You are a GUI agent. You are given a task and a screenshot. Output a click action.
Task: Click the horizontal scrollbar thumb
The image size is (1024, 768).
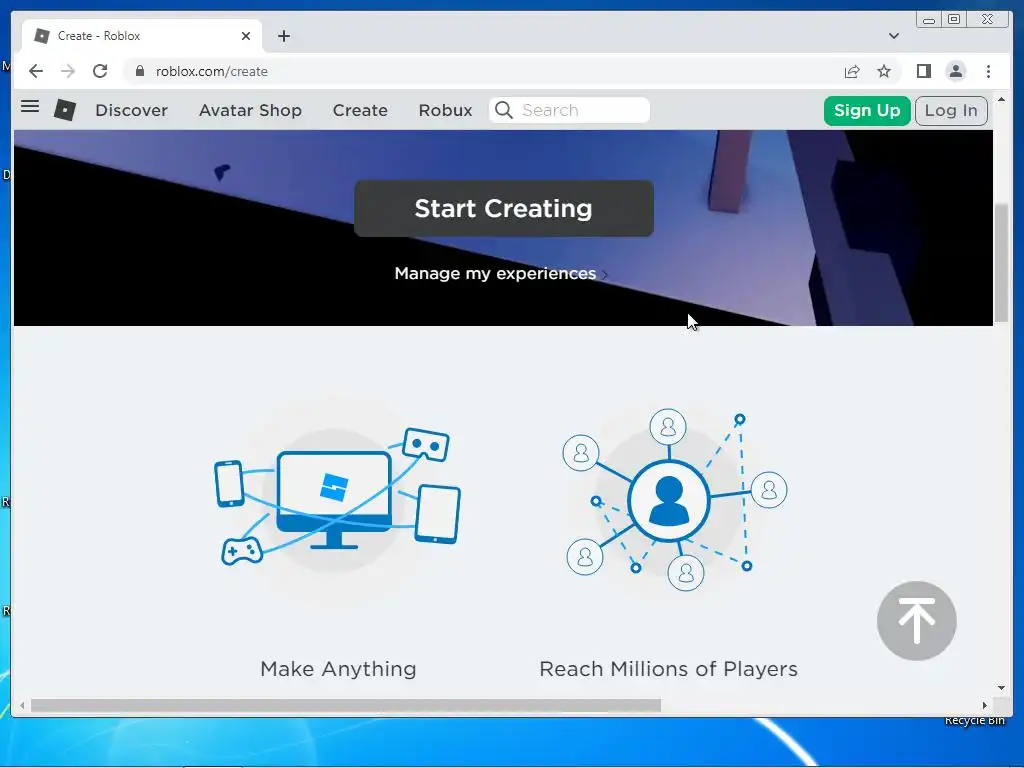(x=345, y=705)
